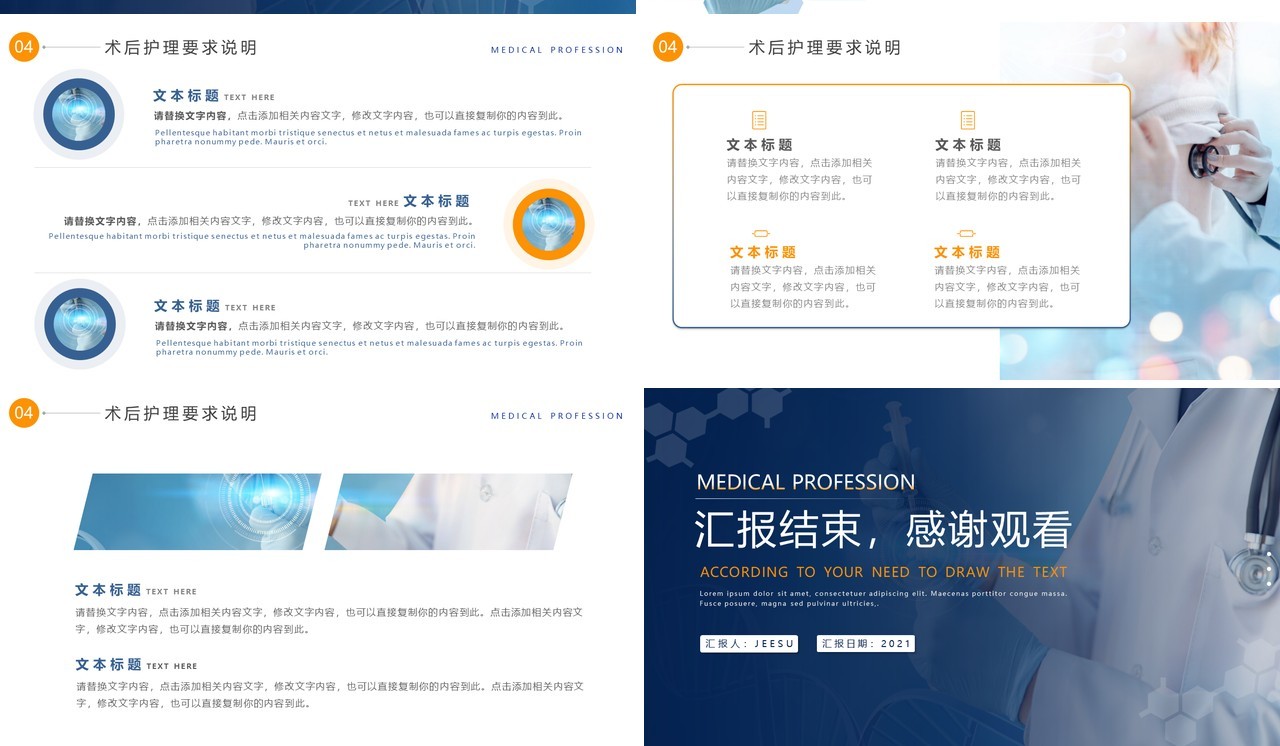Select the right orange 文本标题 heading in the card
1280x746 pixels.
pyautogui.click(x=967, y=252)
